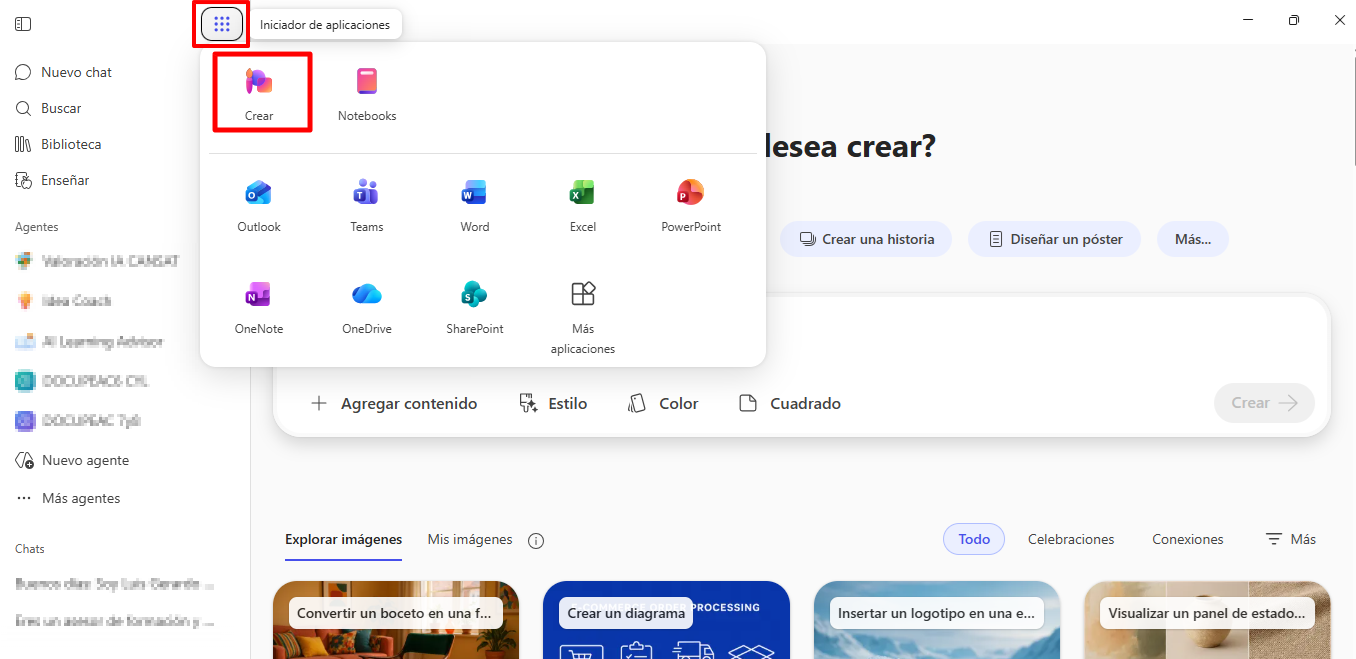Show Más agentes

[x=68, y=498]
